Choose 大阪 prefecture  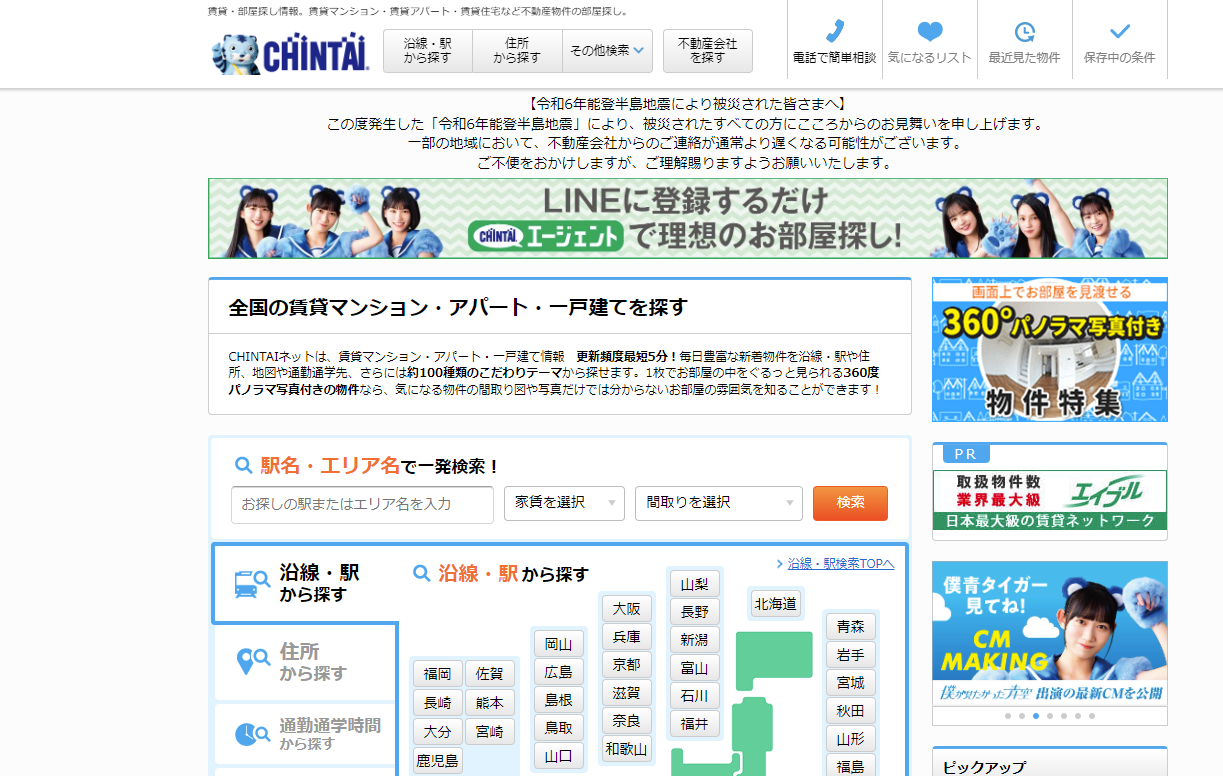click(x=627, y=609)
